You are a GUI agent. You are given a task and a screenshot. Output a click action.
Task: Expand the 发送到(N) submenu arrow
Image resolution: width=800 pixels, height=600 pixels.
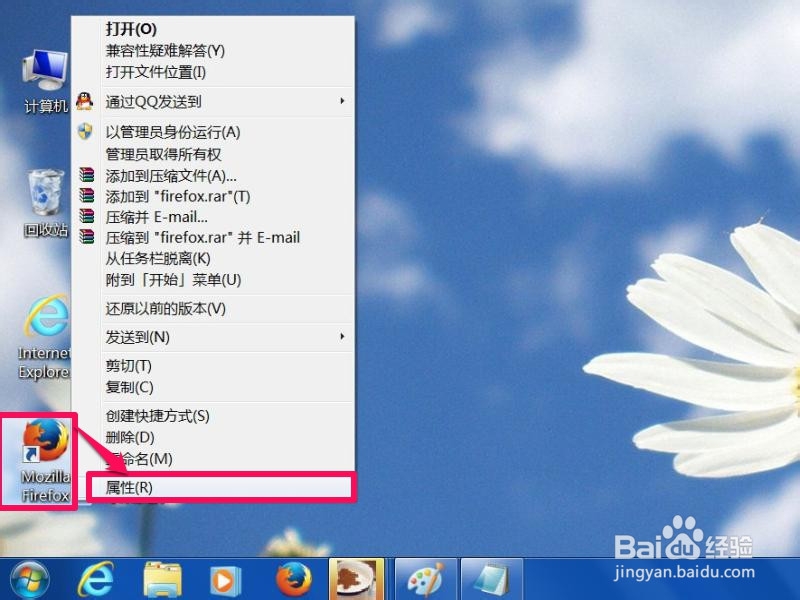342,336
